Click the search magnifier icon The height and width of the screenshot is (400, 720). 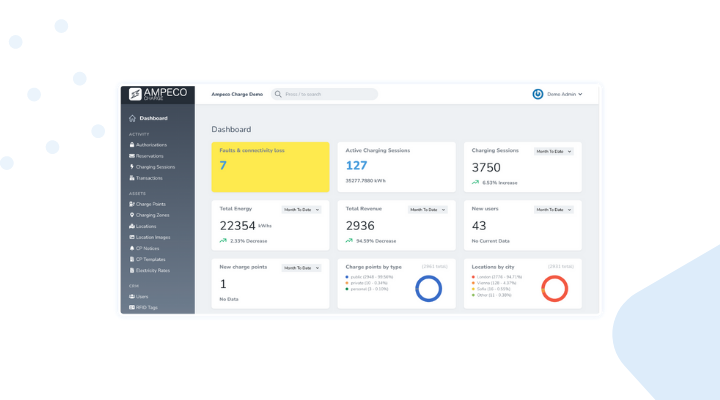tap(278, 94)
